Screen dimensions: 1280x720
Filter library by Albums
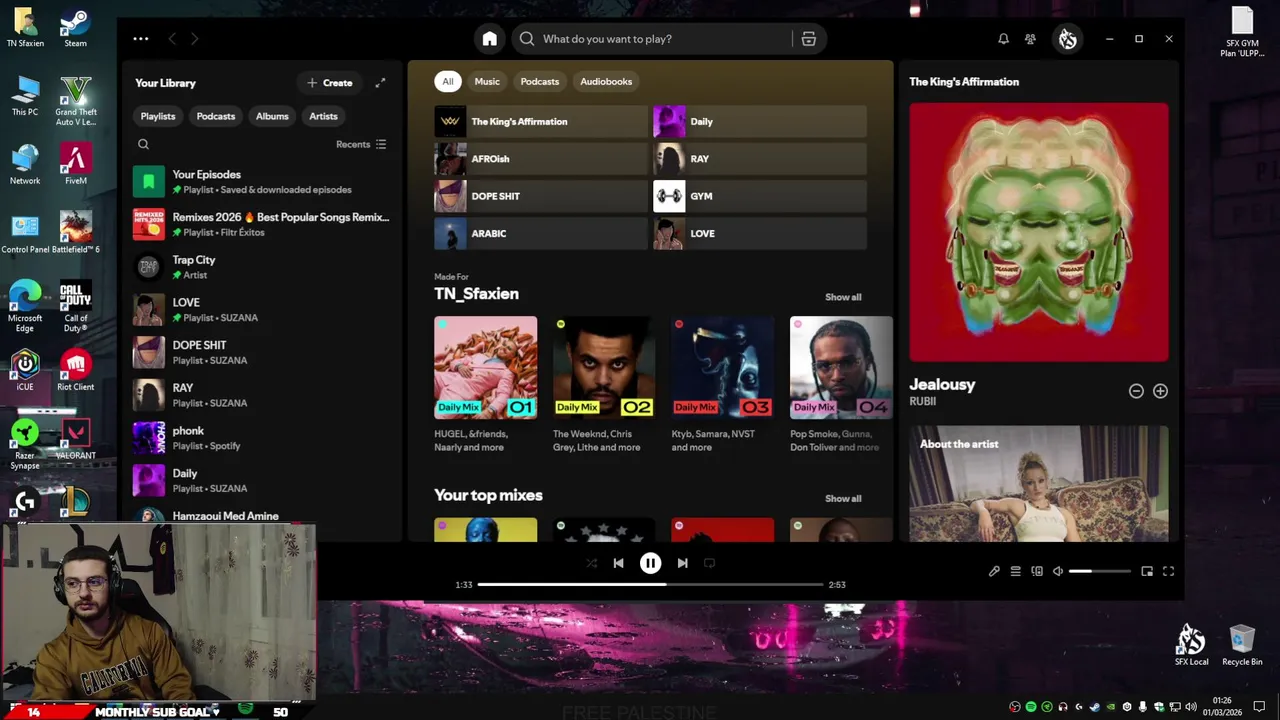point(272,116)
